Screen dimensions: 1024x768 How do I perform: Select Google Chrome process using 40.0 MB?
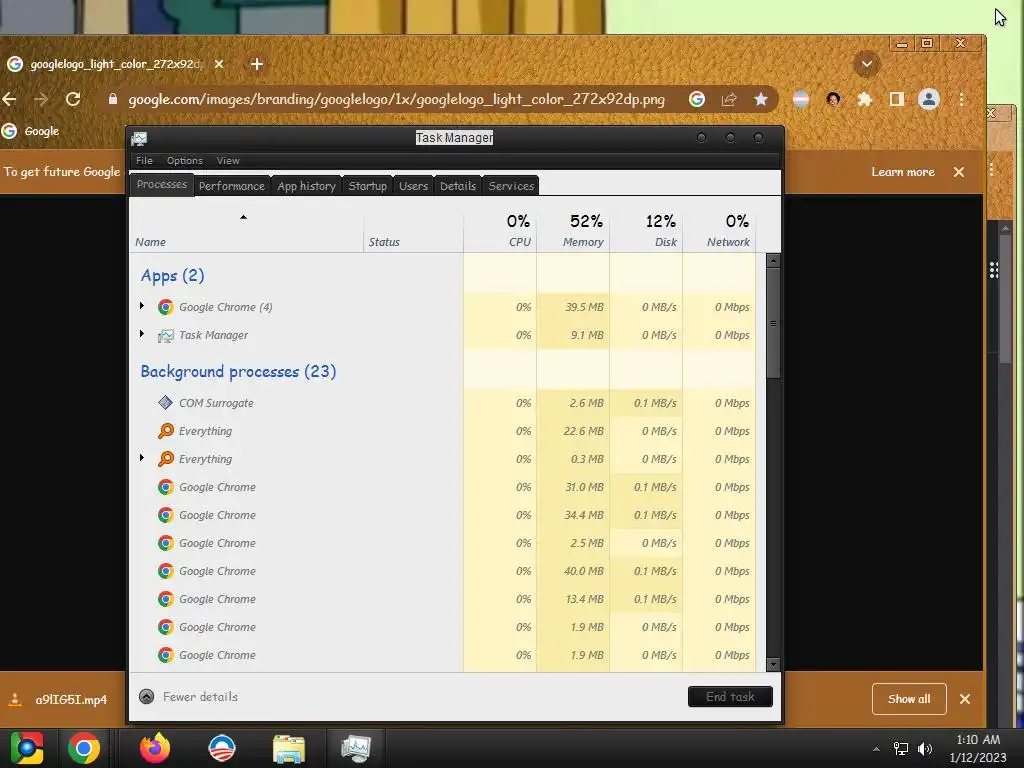443,571
